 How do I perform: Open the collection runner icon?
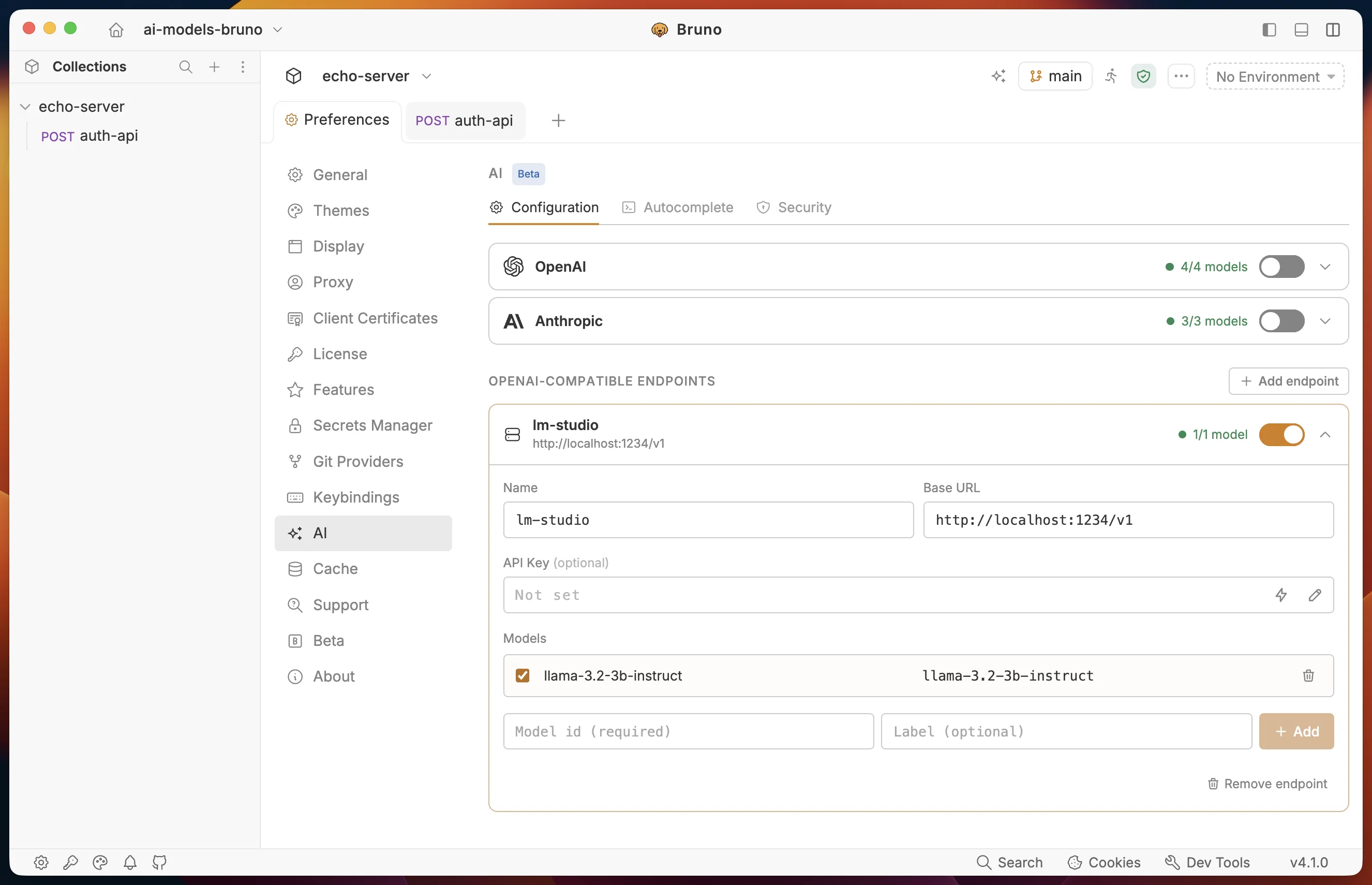pos(1111,76)
